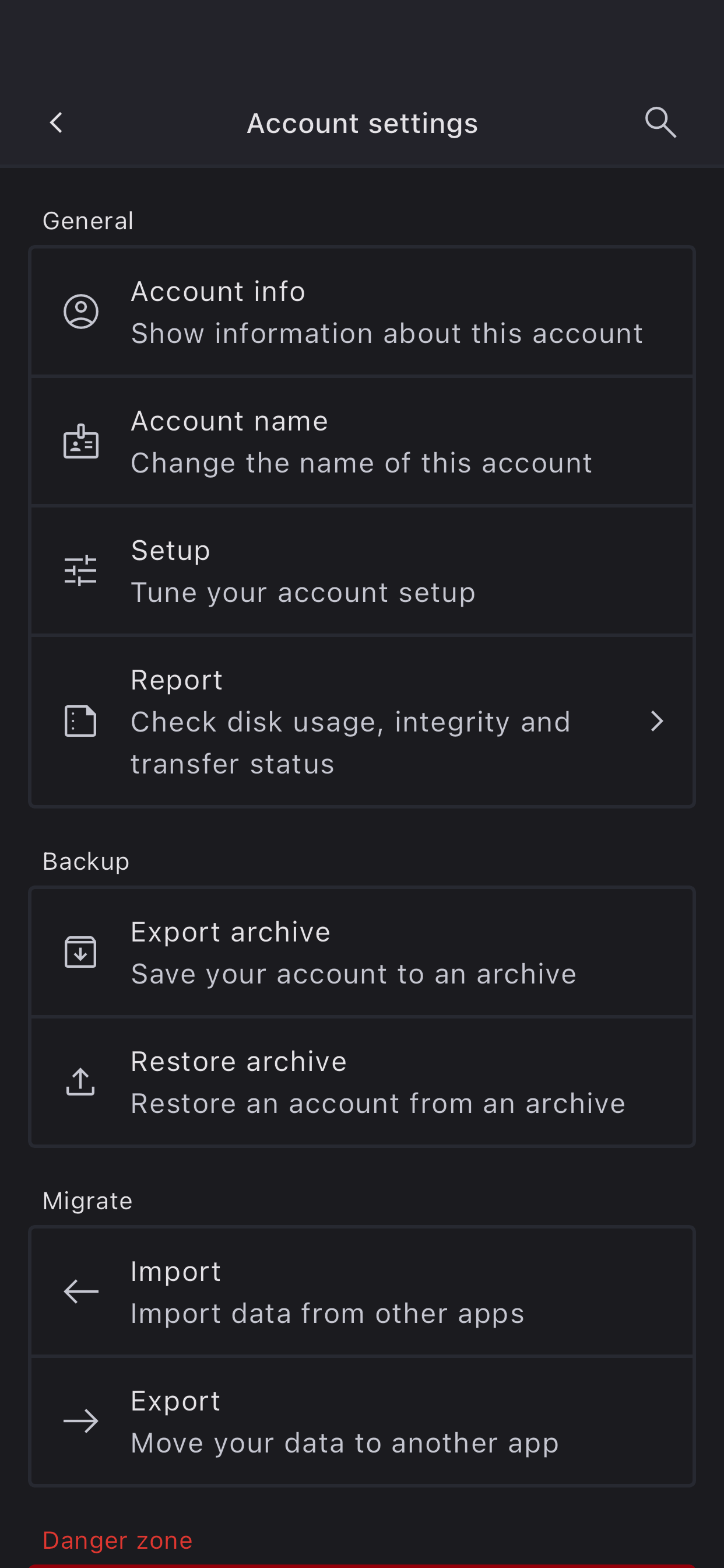Tap the back arrow icon
724x1568 pixels.
tap(57, 123)
